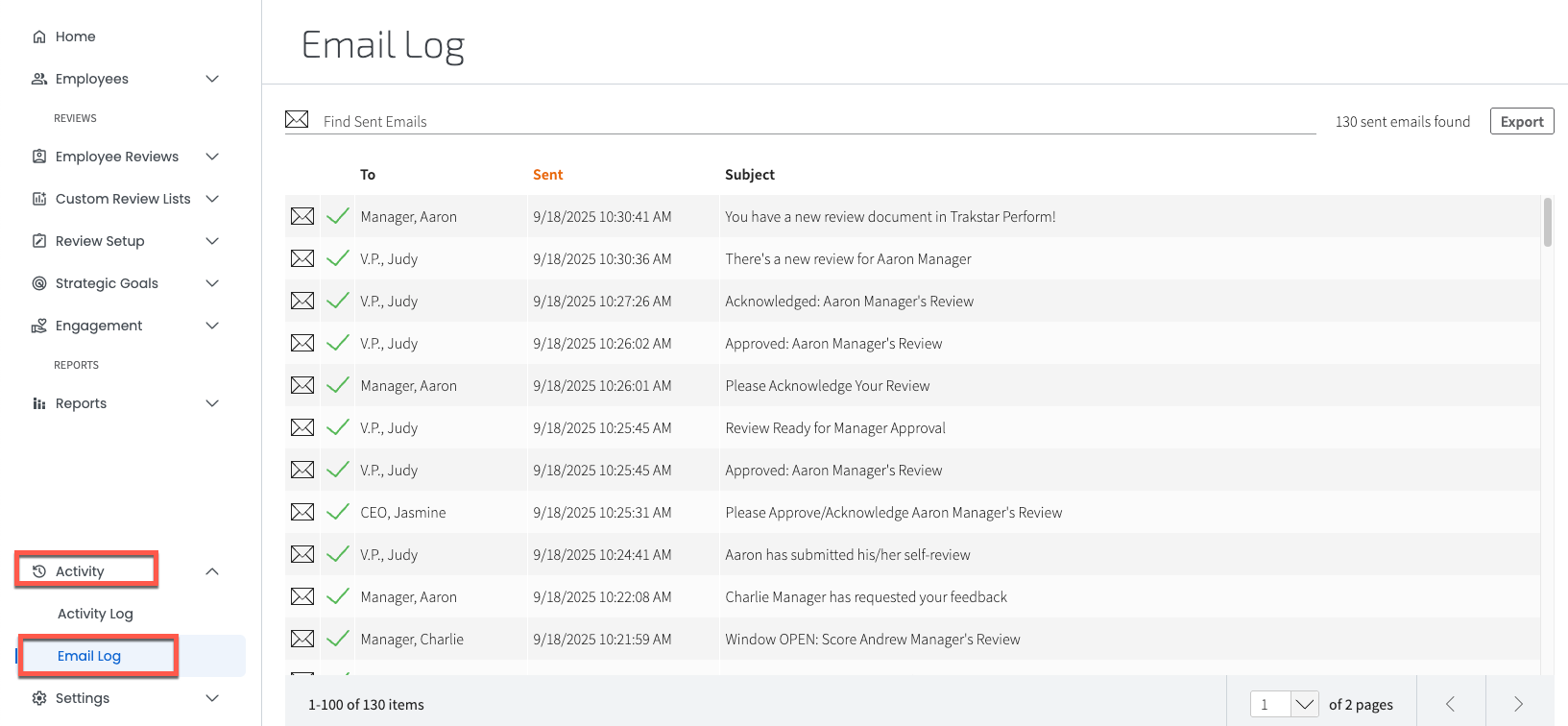Click subject 'There's a new review for Aaron Manager'
Image resolution: width=1568 pixels, height=726 pixels.
click(x=848, y=259)
